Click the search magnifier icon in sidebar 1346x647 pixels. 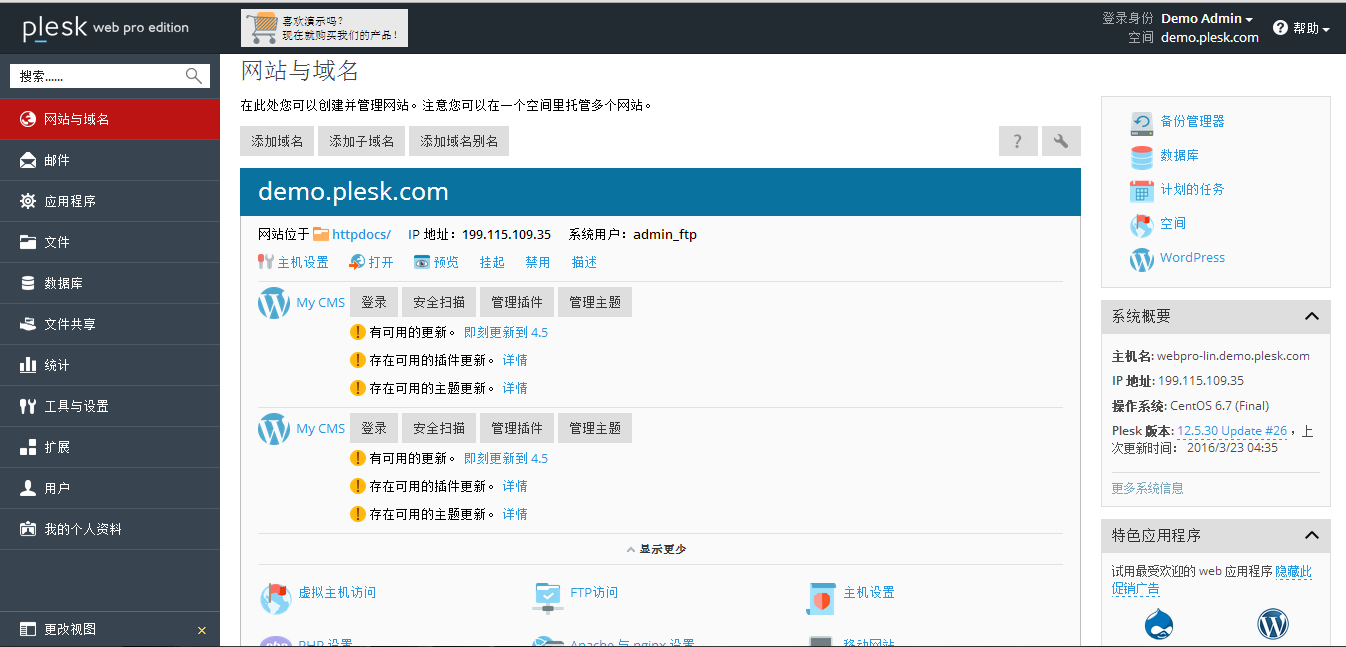(194, 76)
